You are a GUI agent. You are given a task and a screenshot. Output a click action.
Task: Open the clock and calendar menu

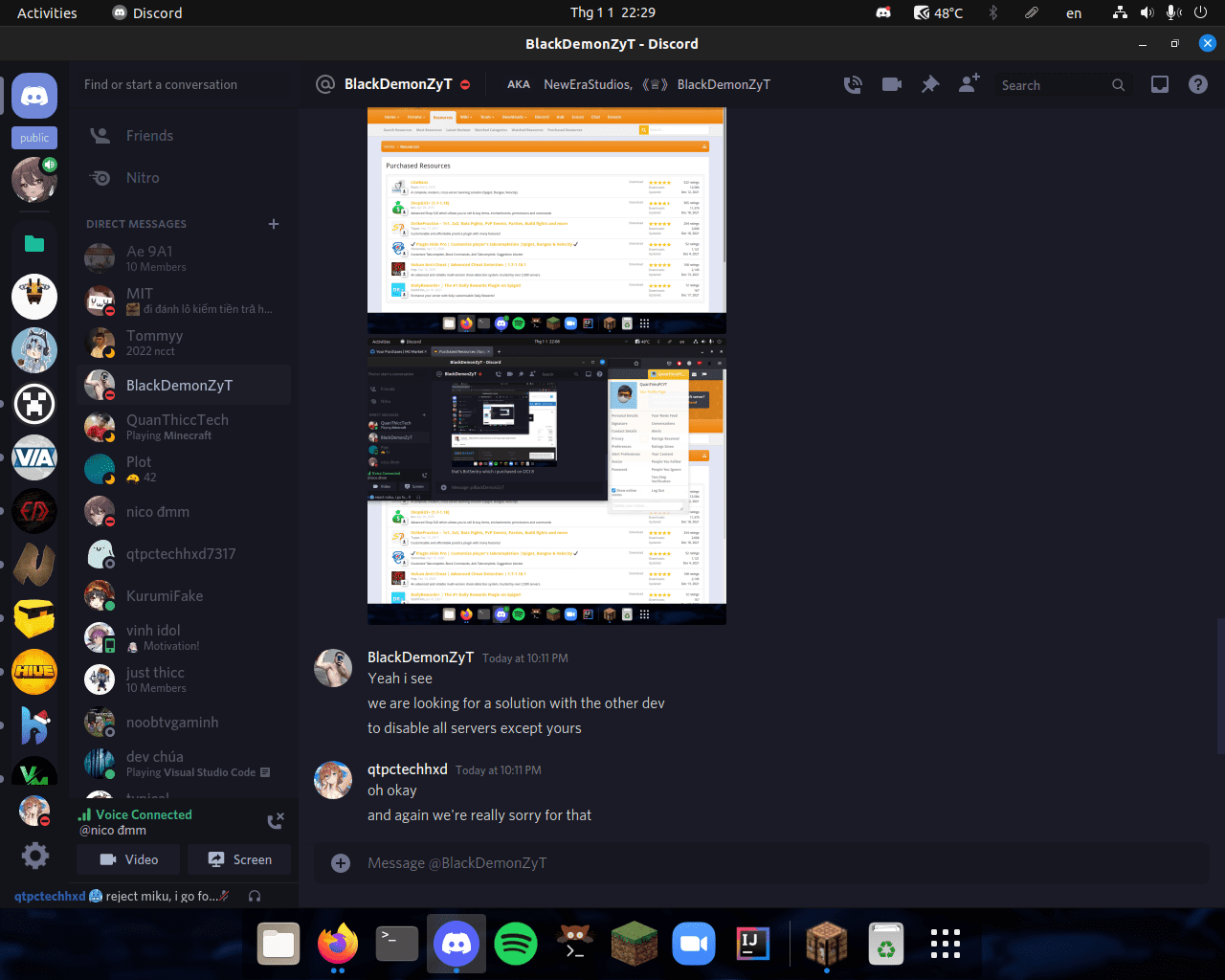(x=612, y=12)
